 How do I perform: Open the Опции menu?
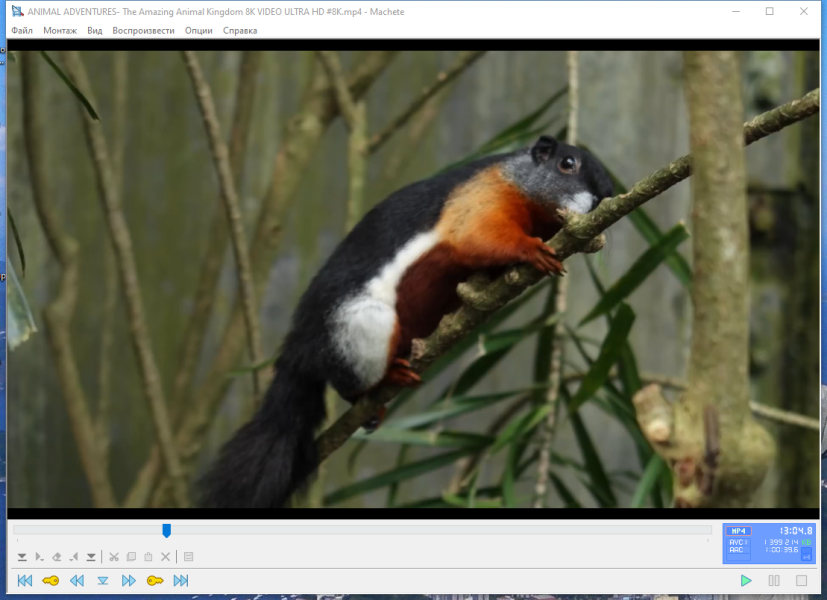click(199, 31)
